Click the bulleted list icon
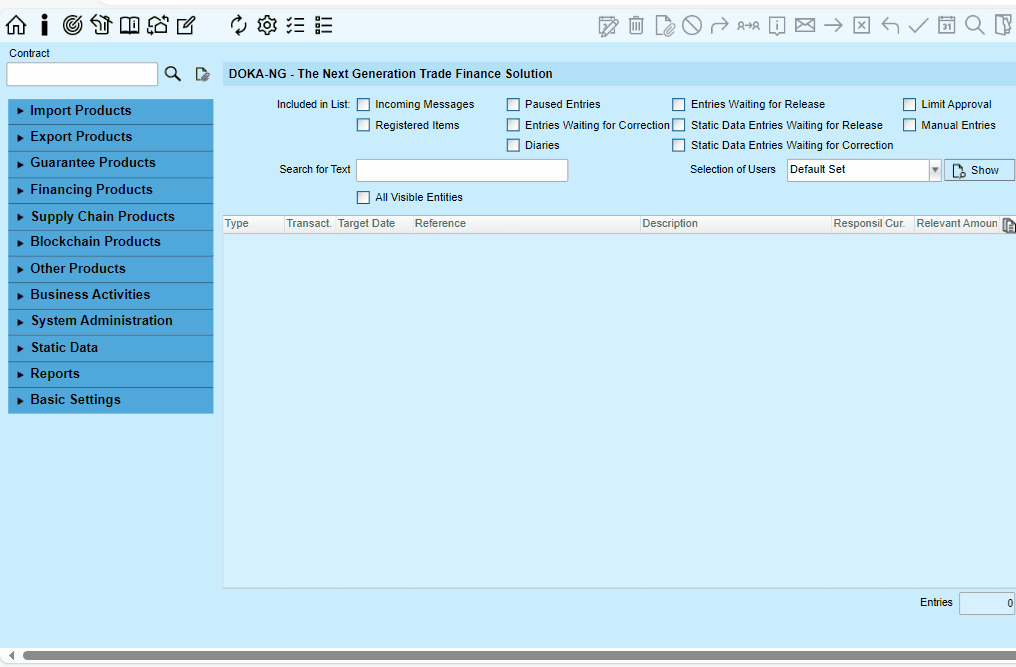The width and height of the screenshot is (1016, 667). 323,25
